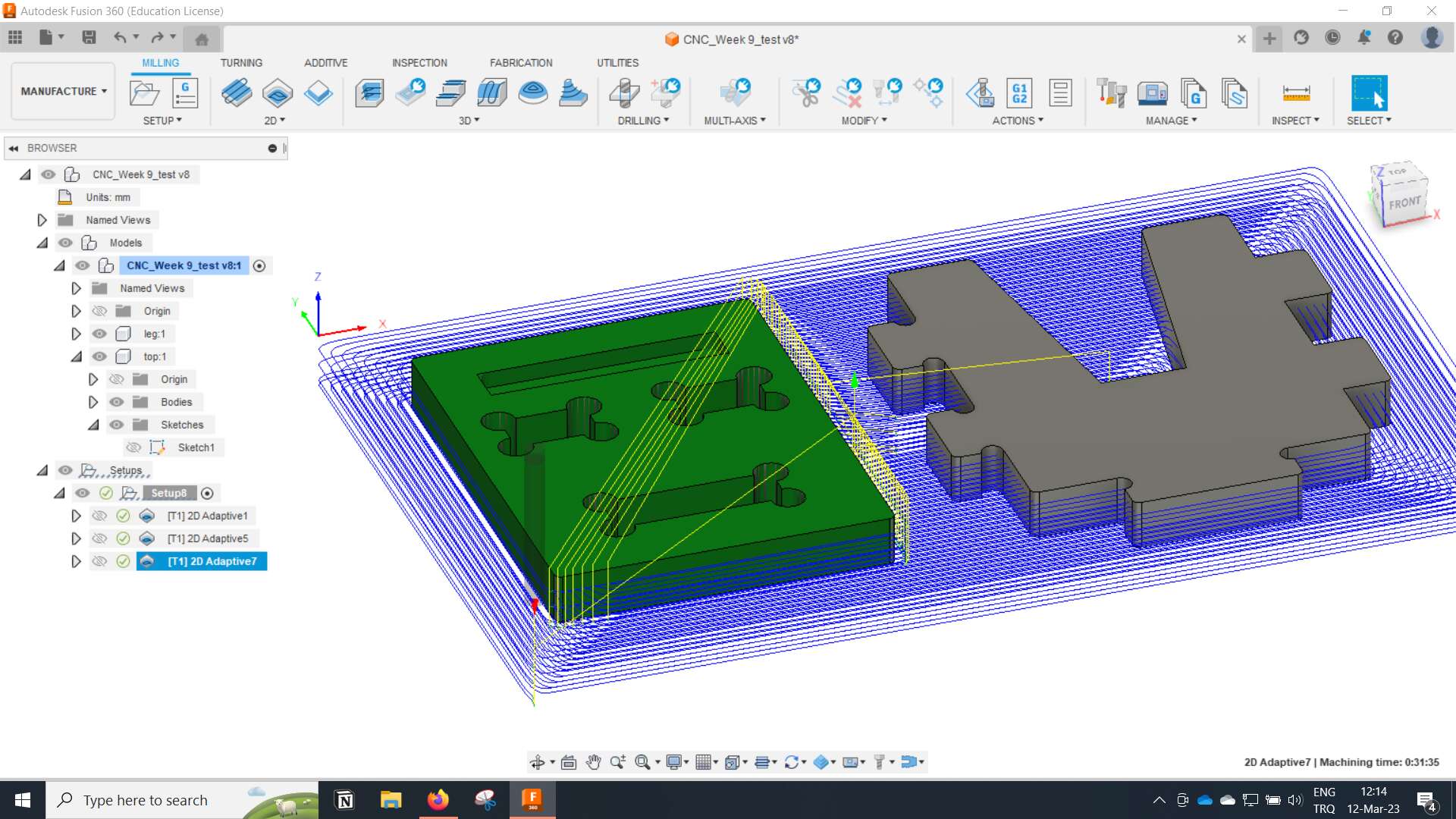Screen dimensions: 1456x819
Task: Switch to the TURNING tab
Action: click(x=241, y=63)
